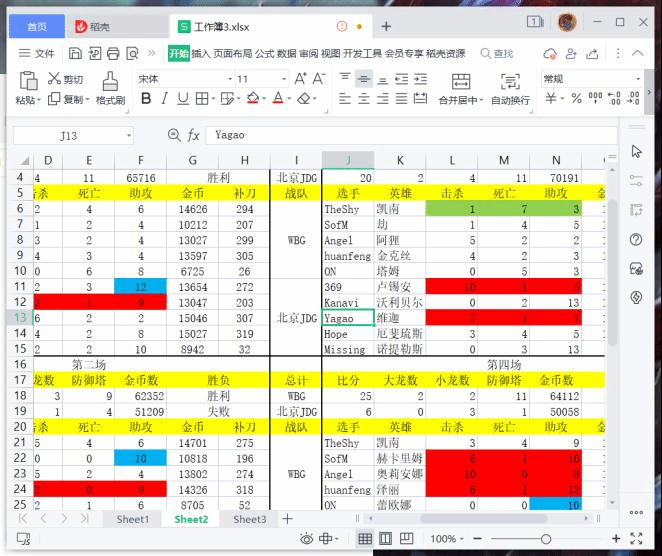The height and width of the screenshot is (556, 662).
Task: Open Print Preview icon
Action: tap(132, 54)
